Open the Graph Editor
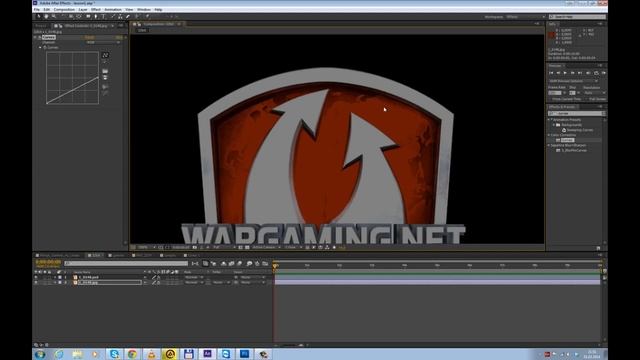The width and height of the screenshot is (640, 360). click(x=265, y=264)
